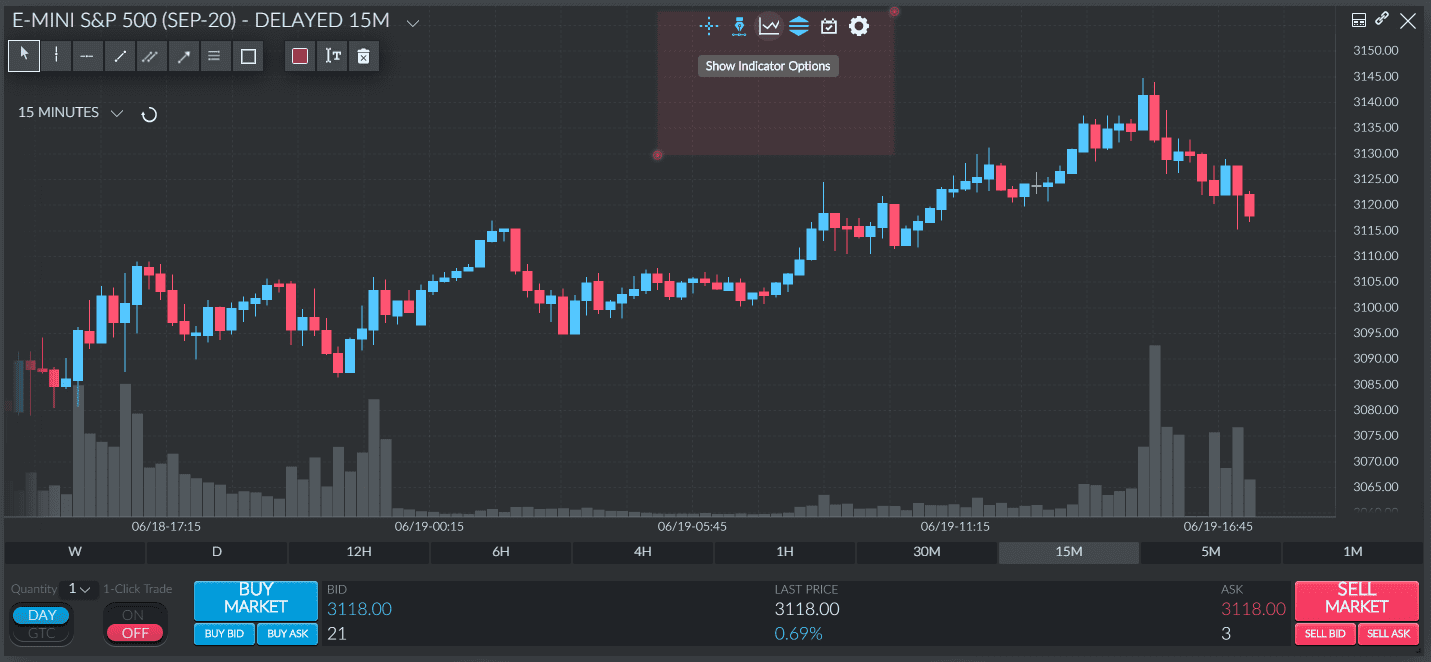
Task: Turn 1-Click Trade on
Action: [x=135, y=614]
